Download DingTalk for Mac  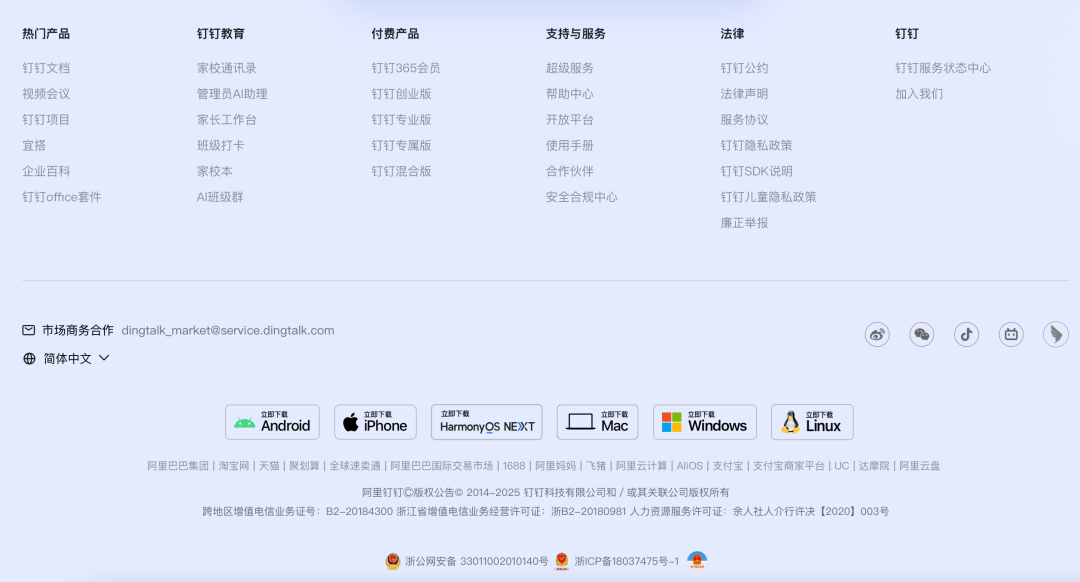tap(597, 422)
